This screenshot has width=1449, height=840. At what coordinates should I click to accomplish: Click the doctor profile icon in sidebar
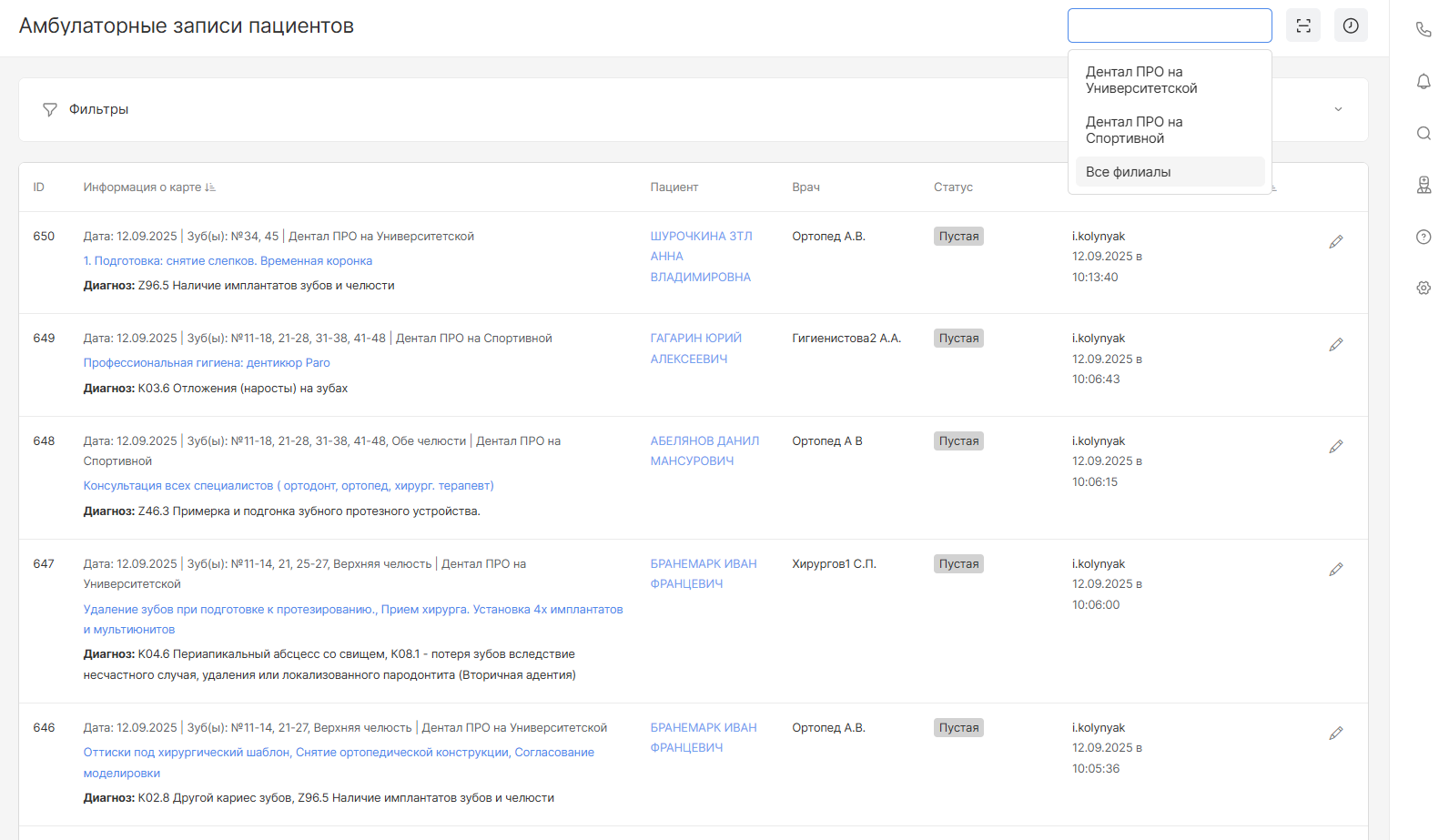[1424, 185]
